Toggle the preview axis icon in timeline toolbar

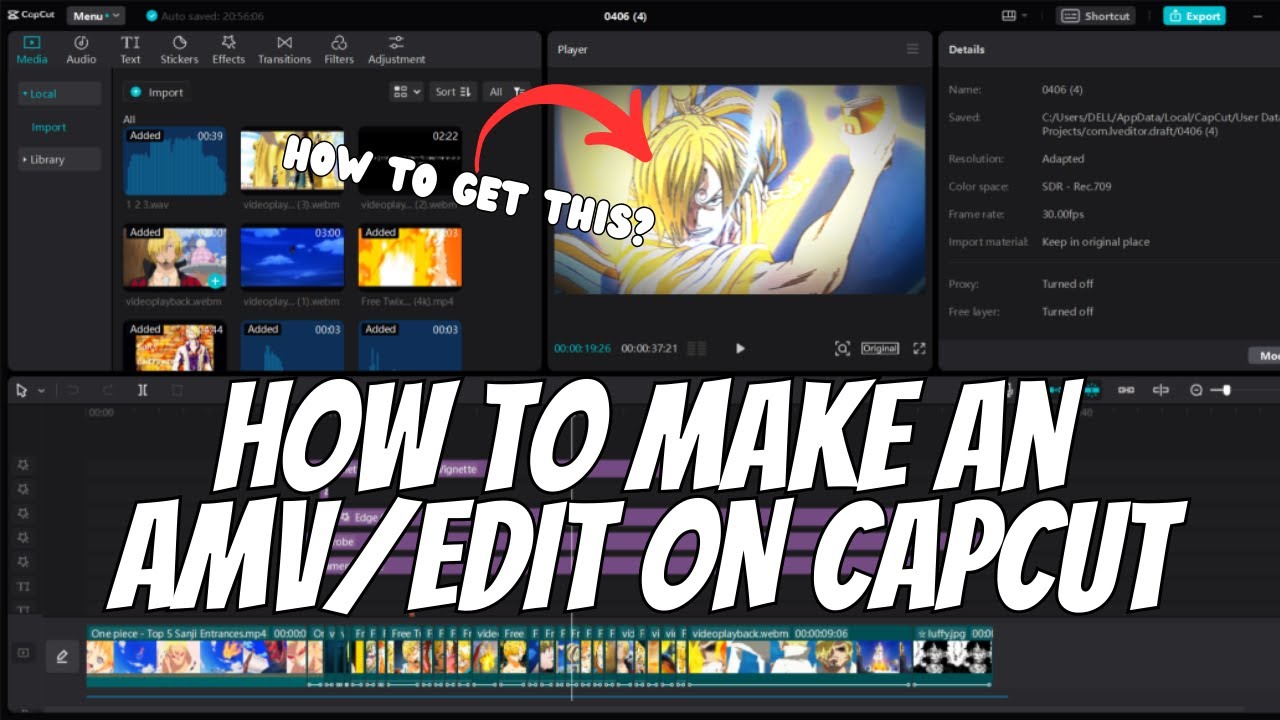point(1160,390)
